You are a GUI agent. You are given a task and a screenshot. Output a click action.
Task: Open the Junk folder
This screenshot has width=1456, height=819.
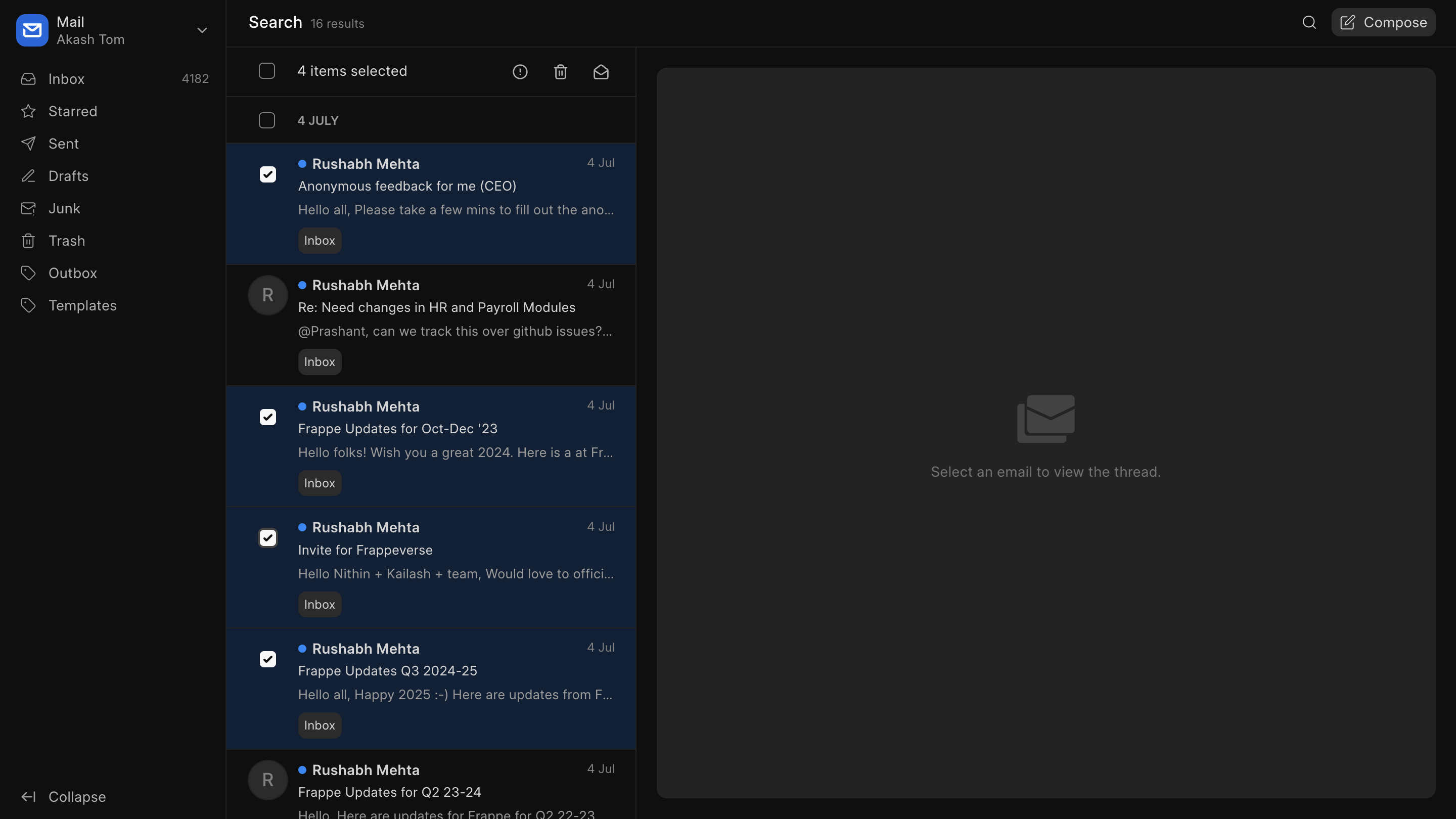64,209
